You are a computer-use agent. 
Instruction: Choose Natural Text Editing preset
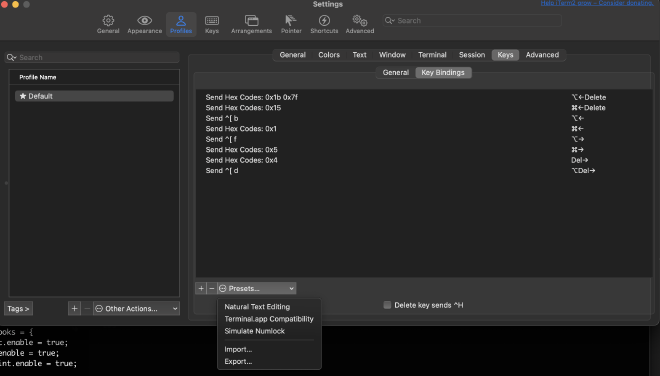257,307
